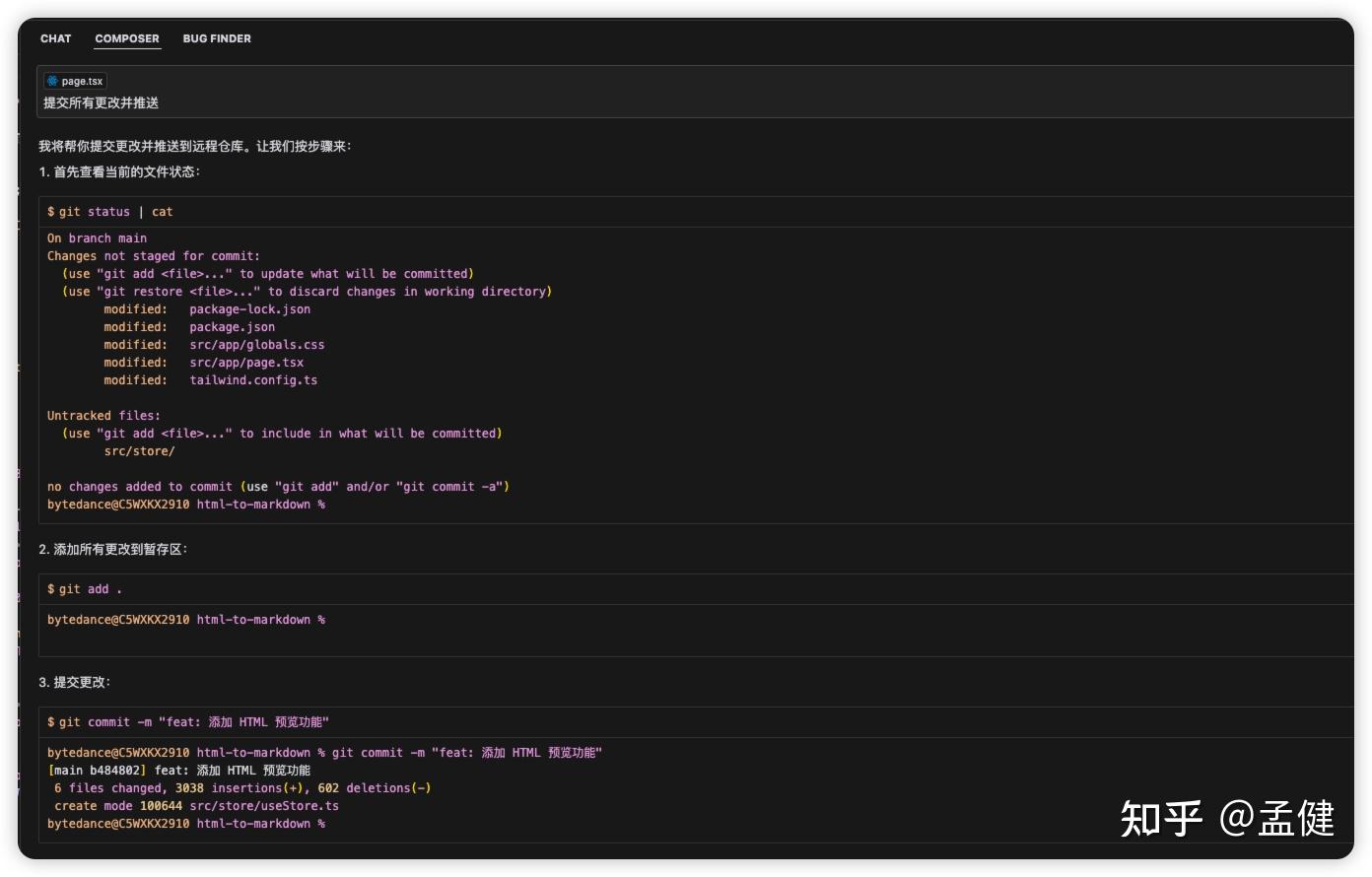
Task: Select the no changes added to commit line
Action: [x=278, y=486]
